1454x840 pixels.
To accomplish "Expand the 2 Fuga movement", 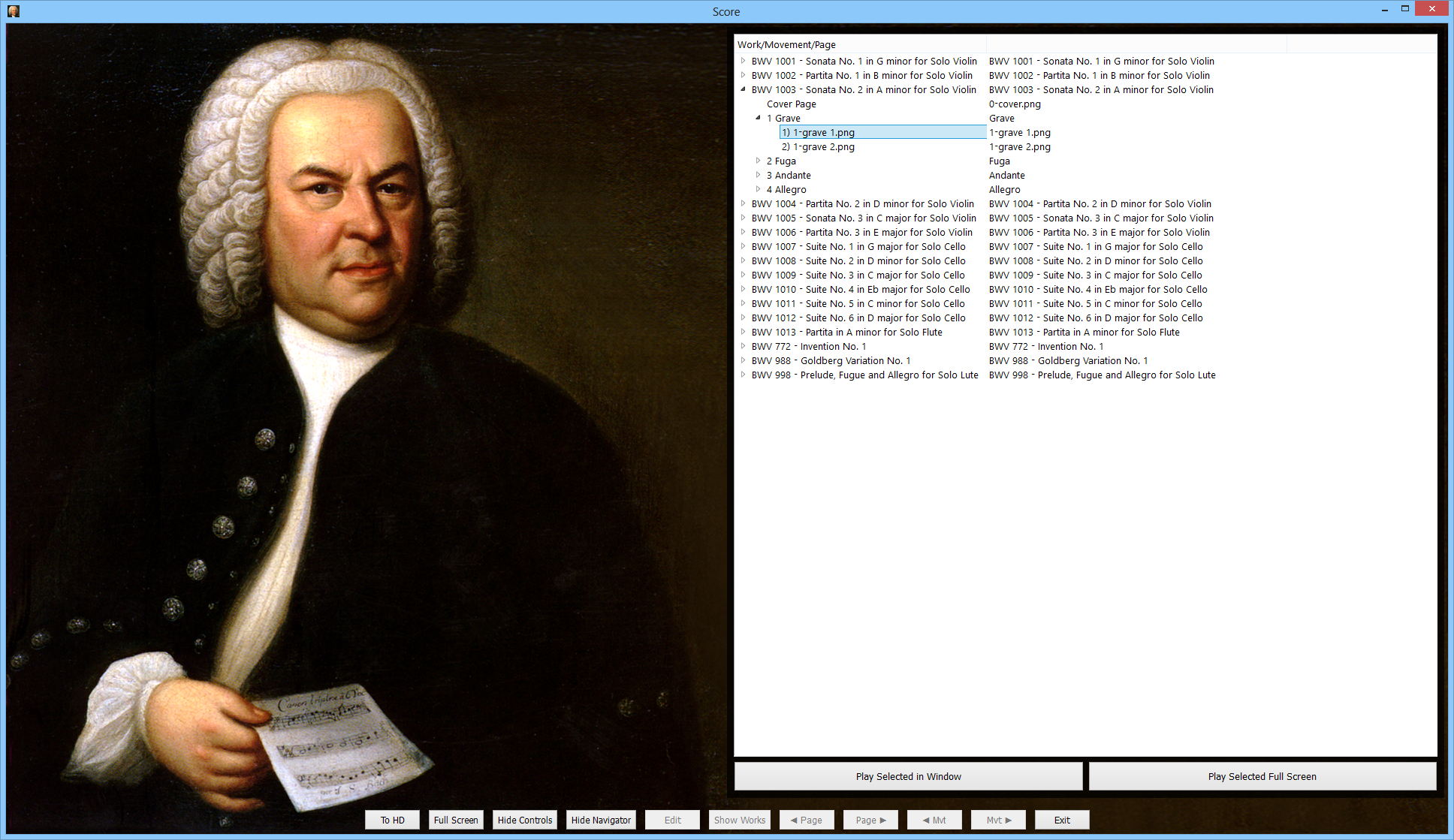I will [x=758, y=161].
